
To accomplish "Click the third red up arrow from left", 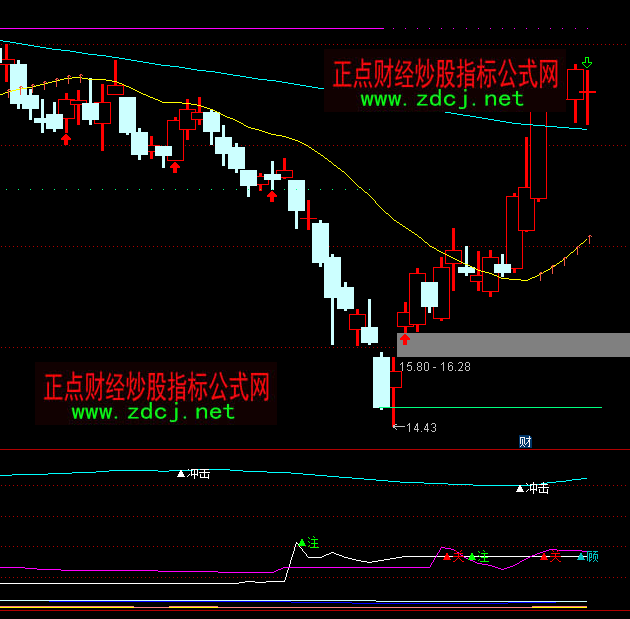I will [x=271, y=196].
